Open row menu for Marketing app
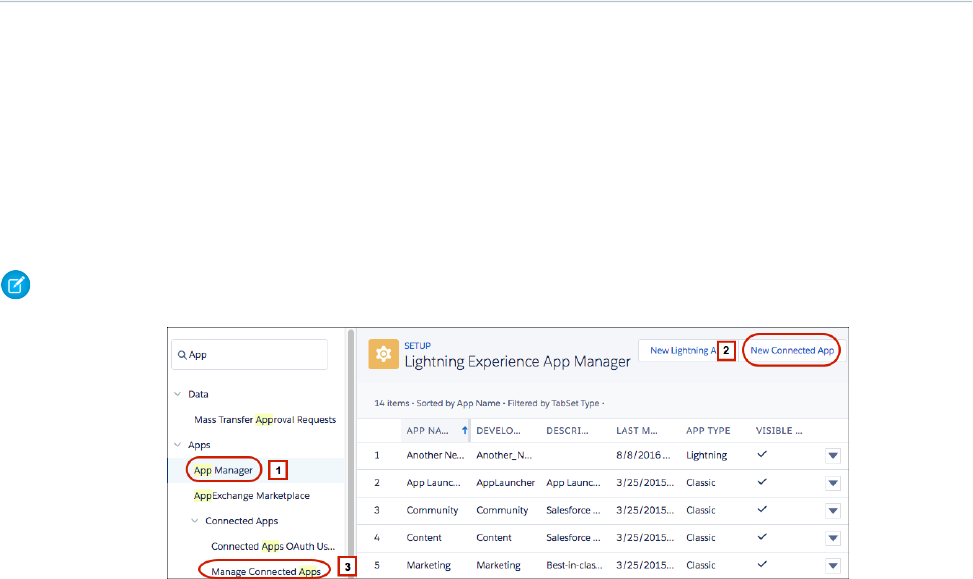 click(833, 565)
